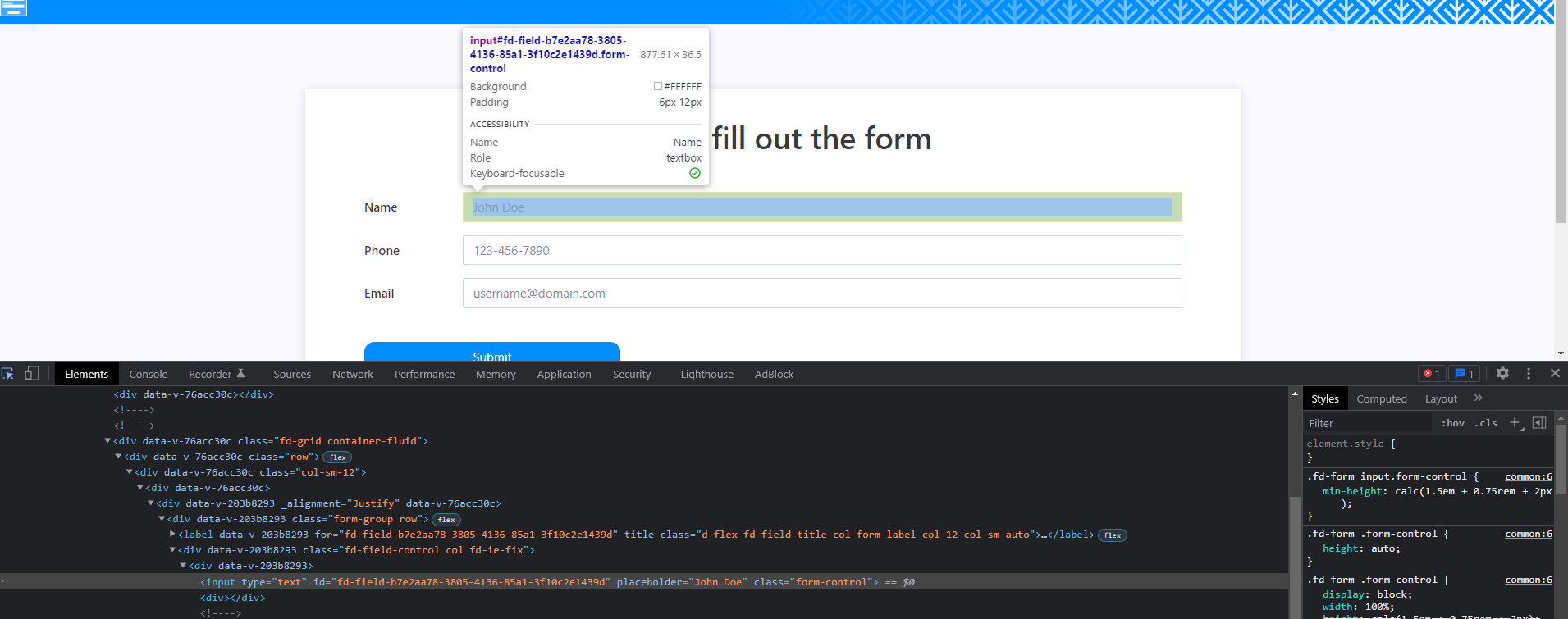The width and height of the screenshot is (1568, 619).
Task: Open the Network tab
Action: [x=352, y=374]
